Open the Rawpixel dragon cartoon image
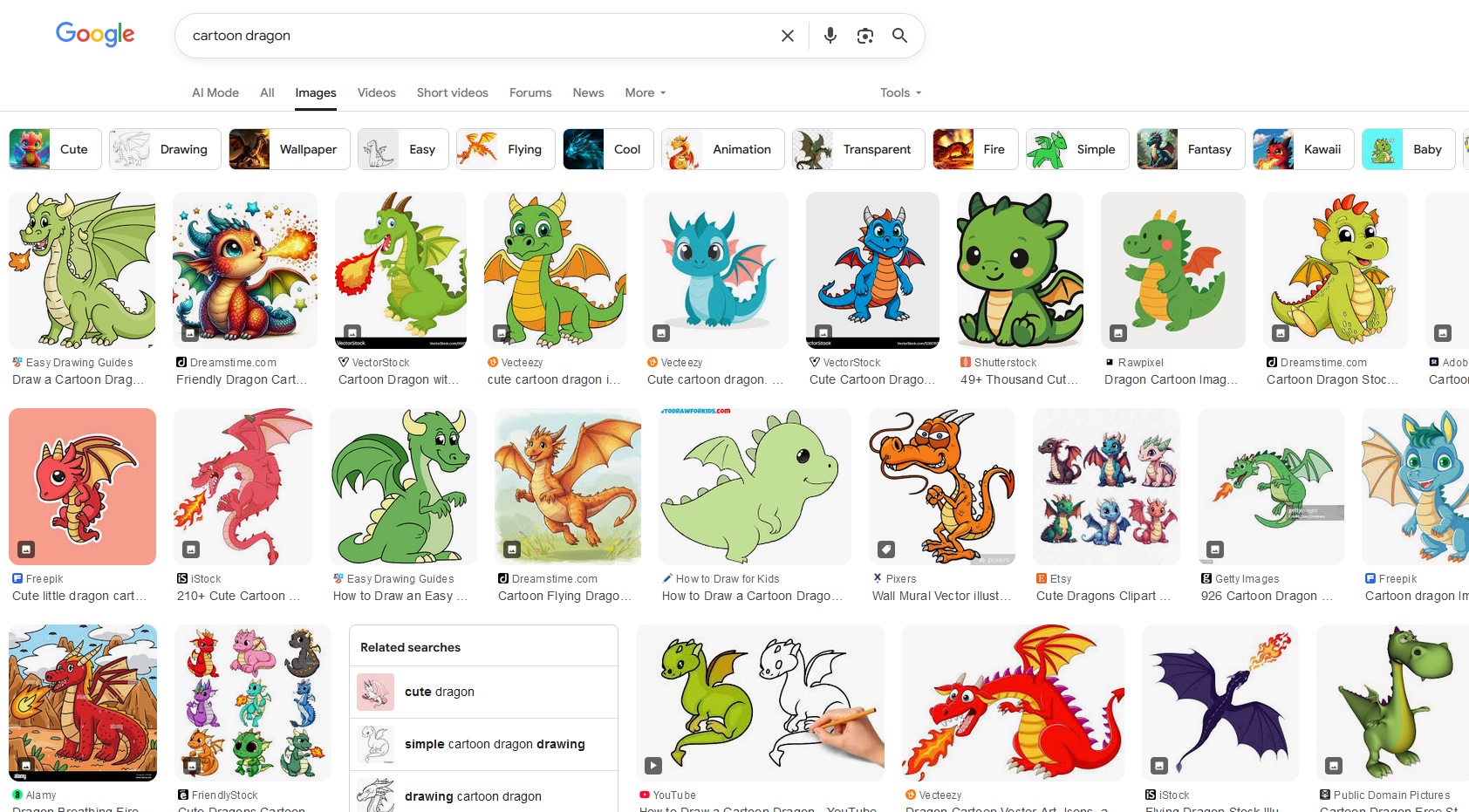 coord(1173,270)
